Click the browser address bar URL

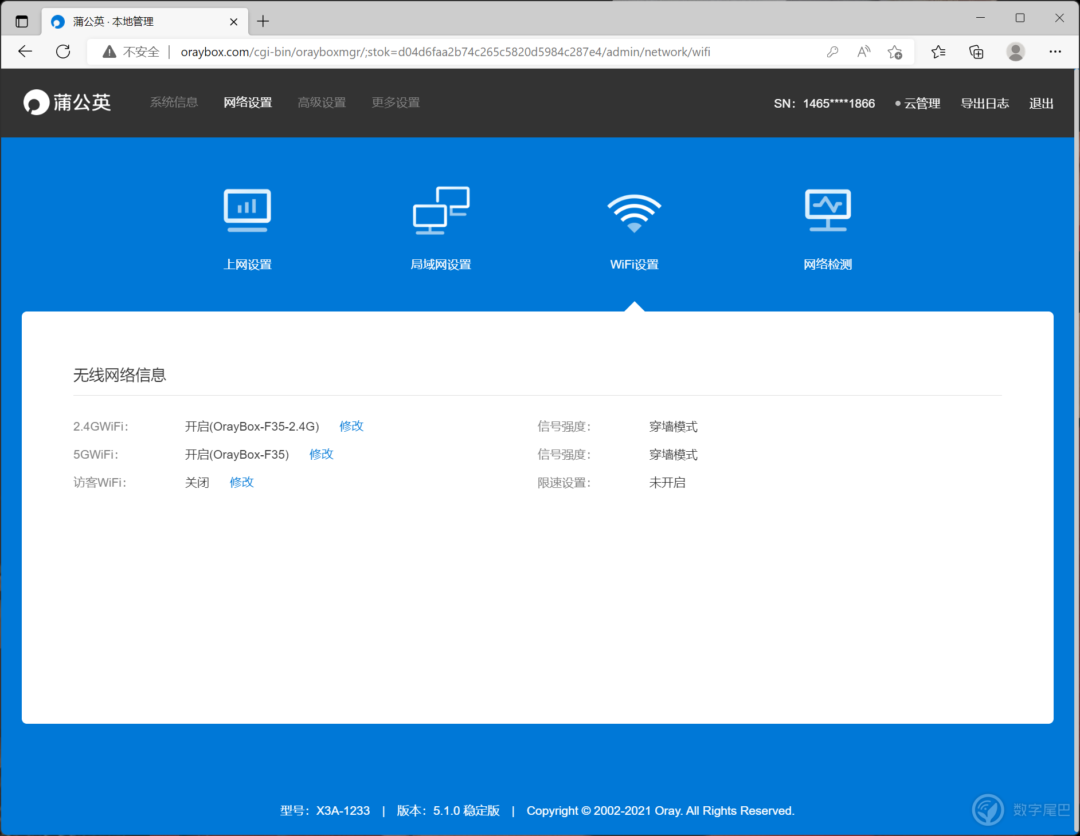click(x=445, y=52)
